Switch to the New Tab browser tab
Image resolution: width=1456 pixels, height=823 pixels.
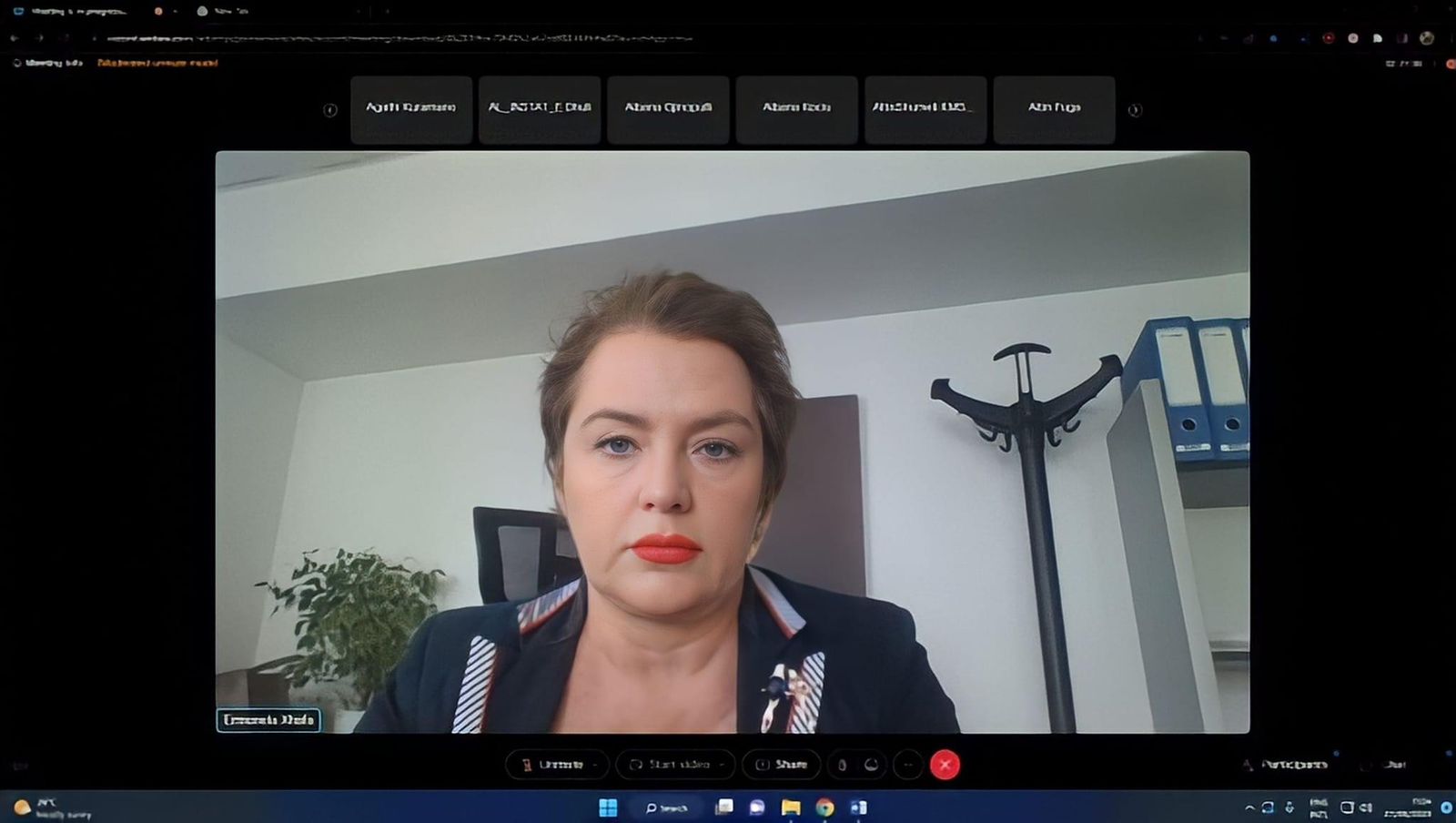[227, 12]
